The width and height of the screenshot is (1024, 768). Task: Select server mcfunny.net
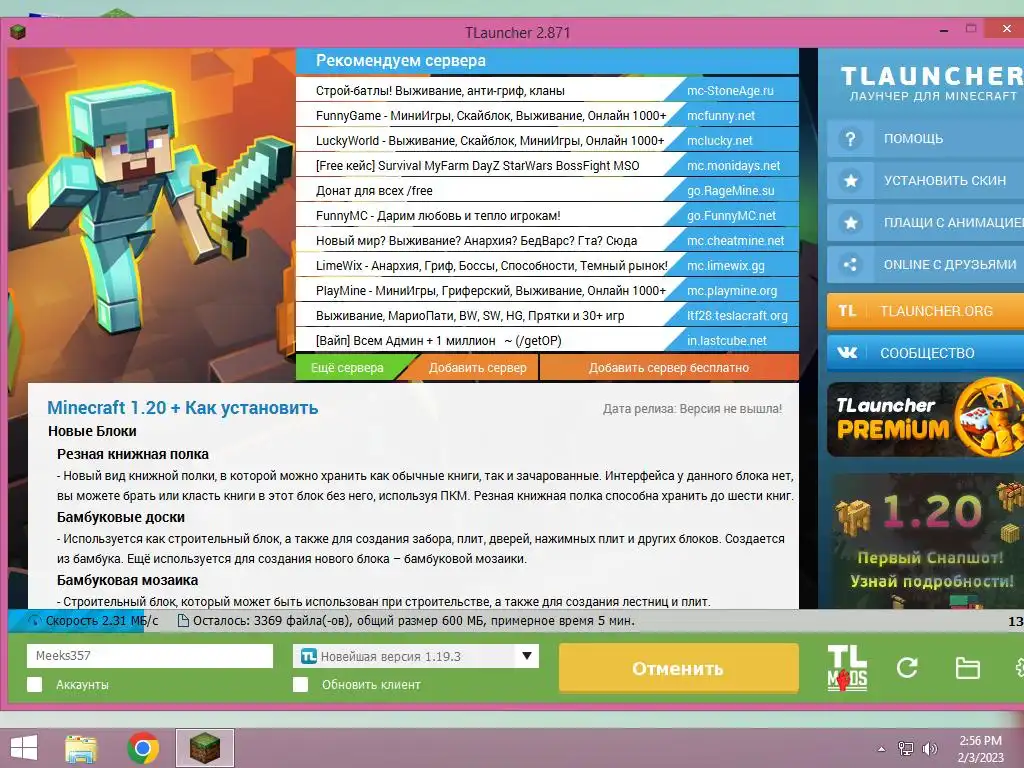pos(720,116)
